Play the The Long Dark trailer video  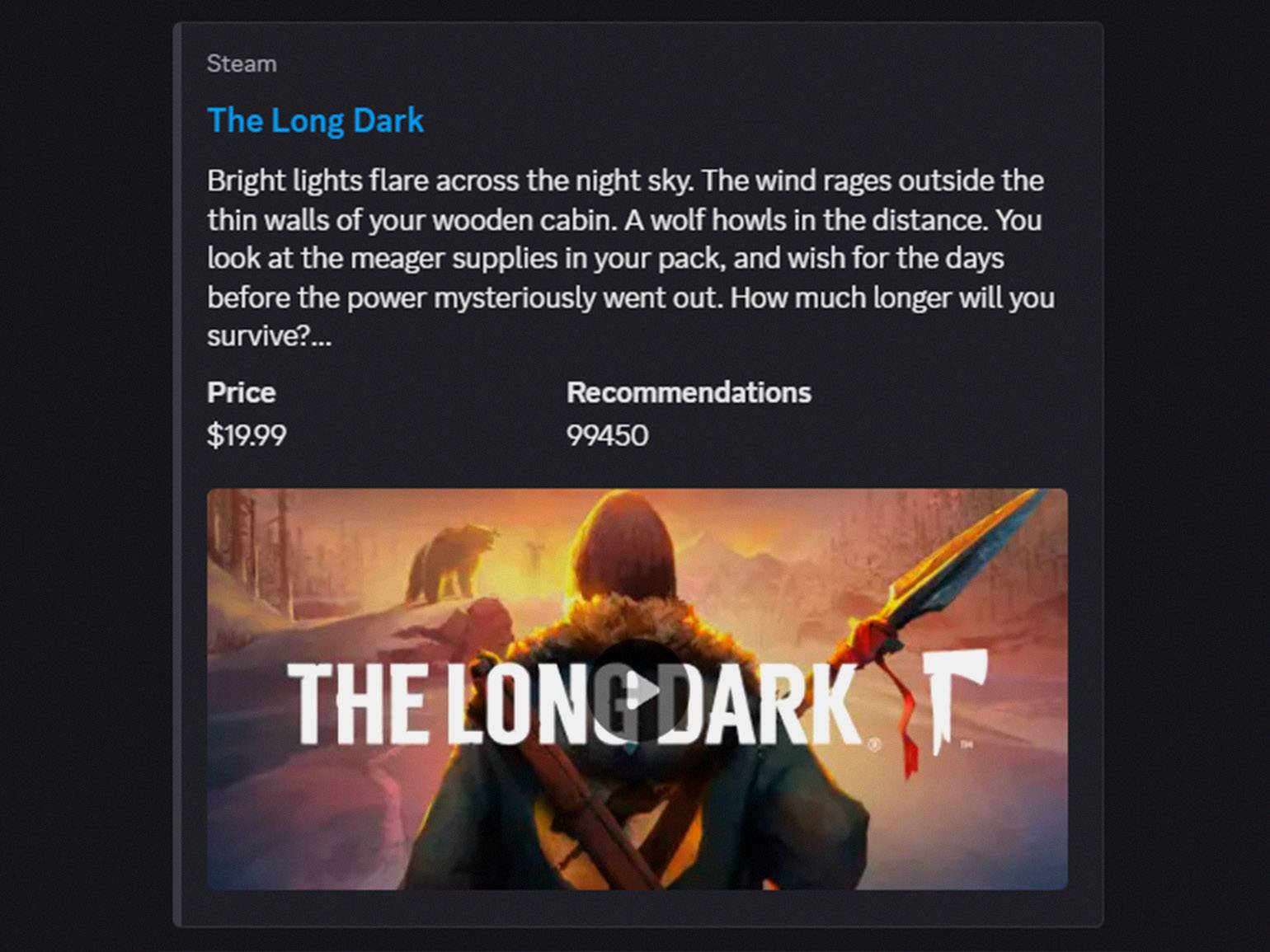pos(637,690)
